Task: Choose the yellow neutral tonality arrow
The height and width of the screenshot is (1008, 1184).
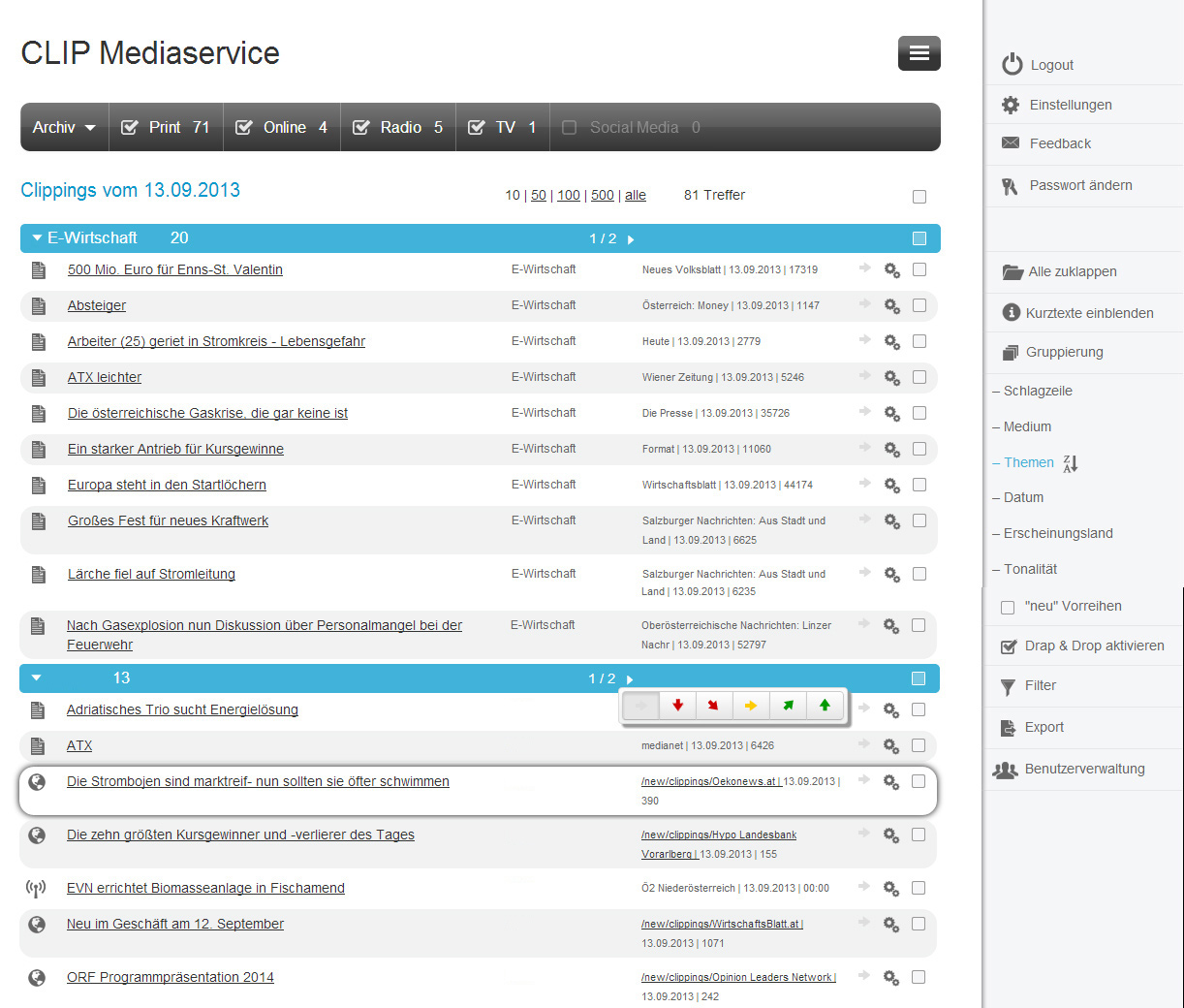Action: coord(751,705)
